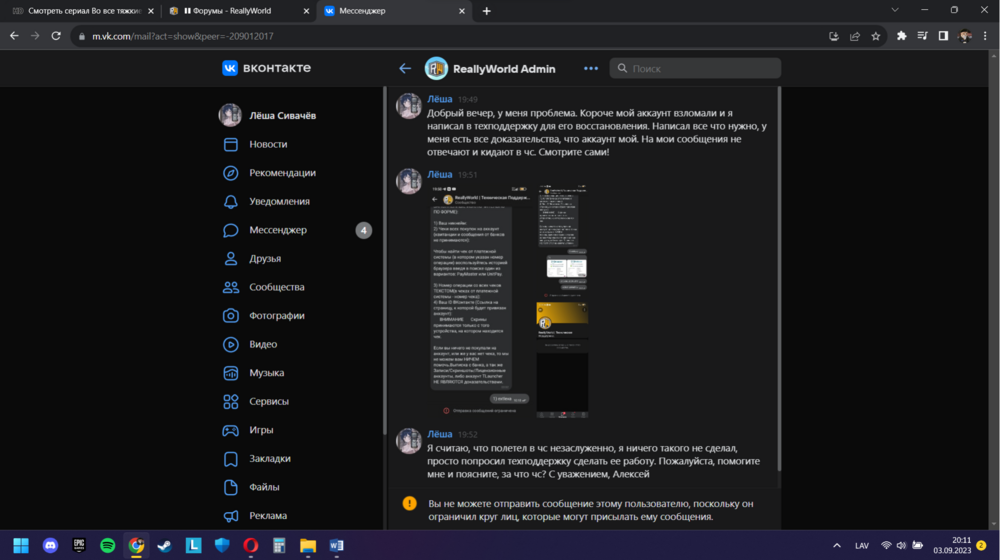This screenshot has width=1000, height=560.
Task: Open Друзья friends list
Action: click(265, 258)
